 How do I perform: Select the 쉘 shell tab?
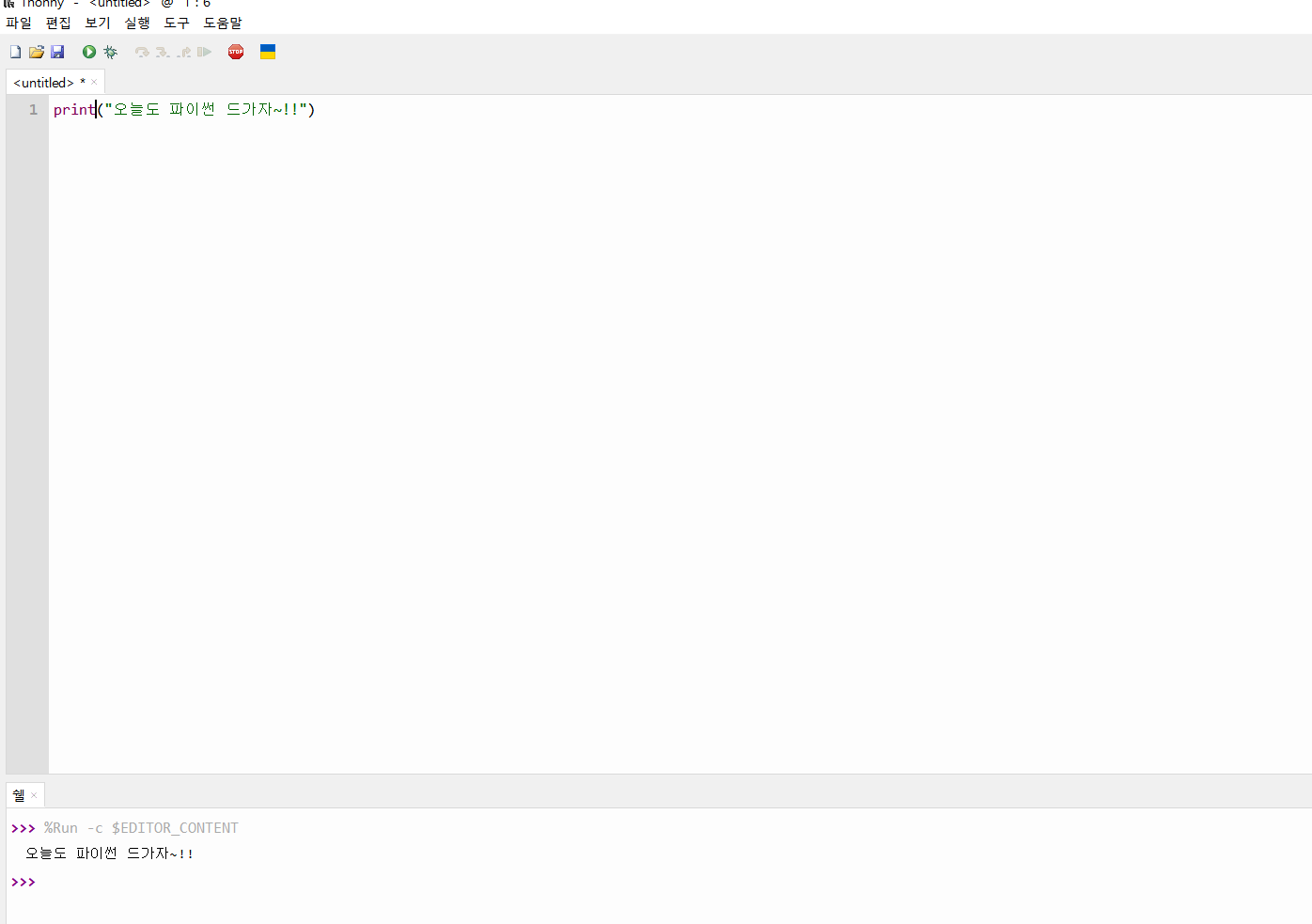point(19,795)
